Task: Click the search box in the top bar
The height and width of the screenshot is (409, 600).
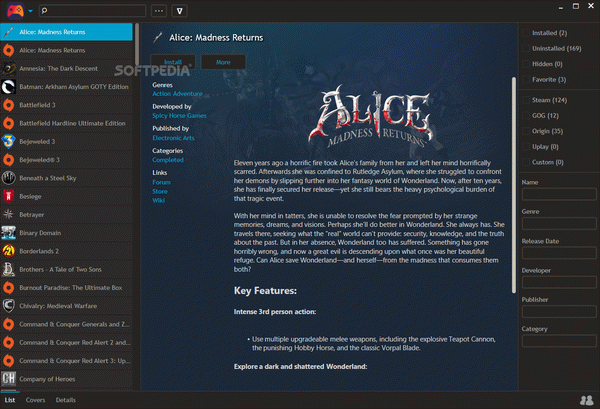Action: tap(93, 11)
